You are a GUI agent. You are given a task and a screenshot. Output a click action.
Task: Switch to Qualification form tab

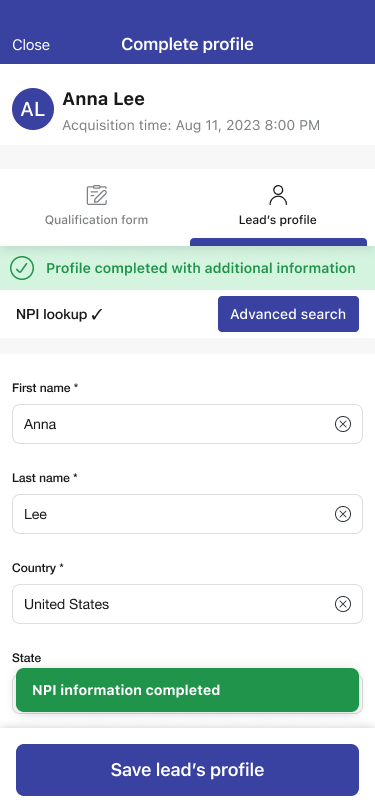coord(96,207)
